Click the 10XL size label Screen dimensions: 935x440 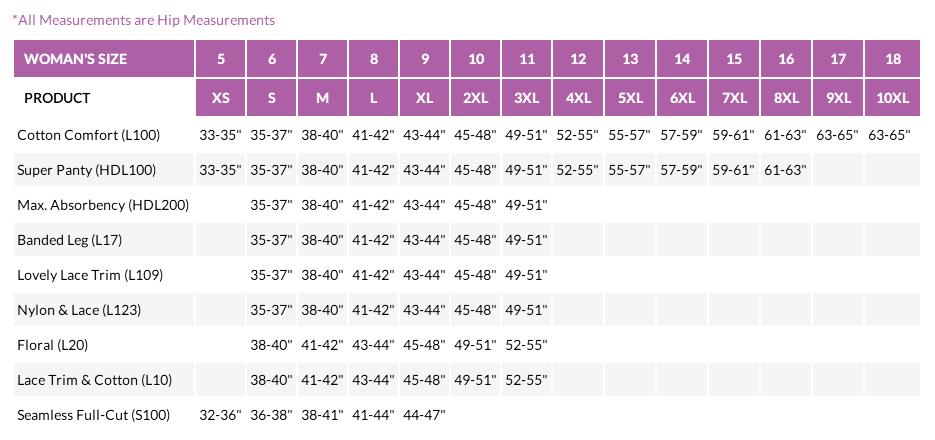[893, 98]
